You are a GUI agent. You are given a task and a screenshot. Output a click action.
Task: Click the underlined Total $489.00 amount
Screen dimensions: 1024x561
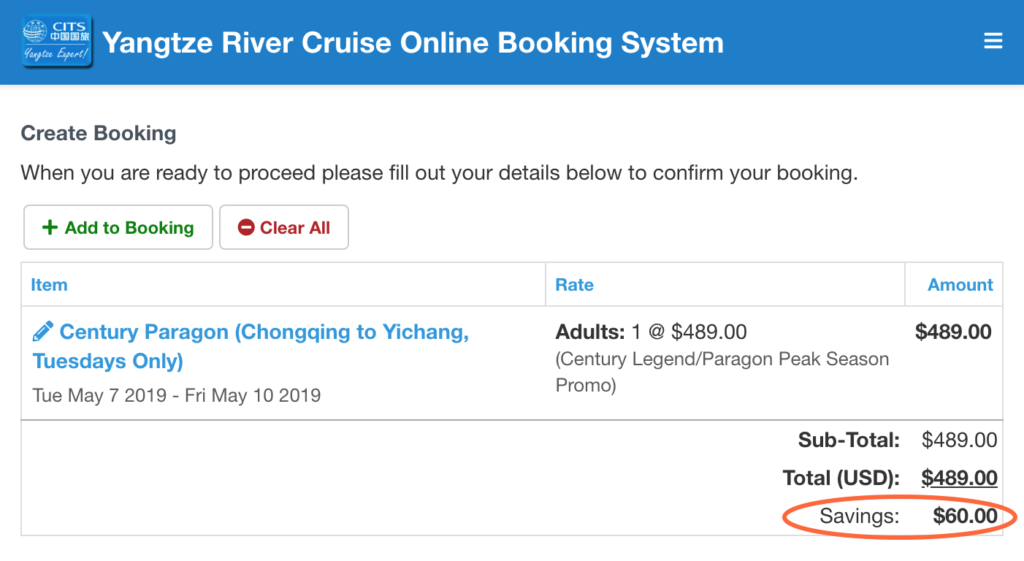tap(959, 478)
